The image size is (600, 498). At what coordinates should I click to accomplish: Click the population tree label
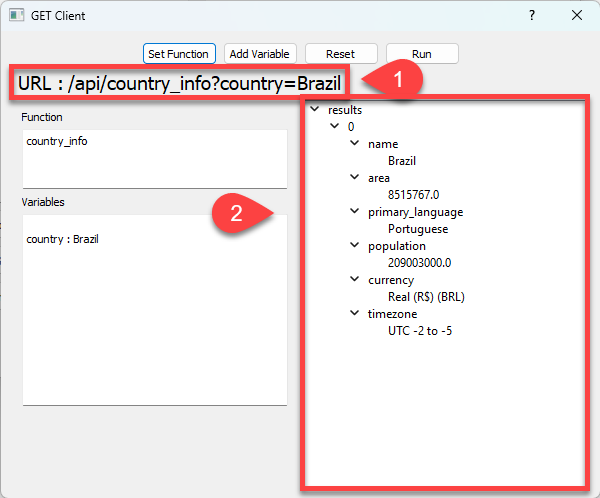click(397, 246)
